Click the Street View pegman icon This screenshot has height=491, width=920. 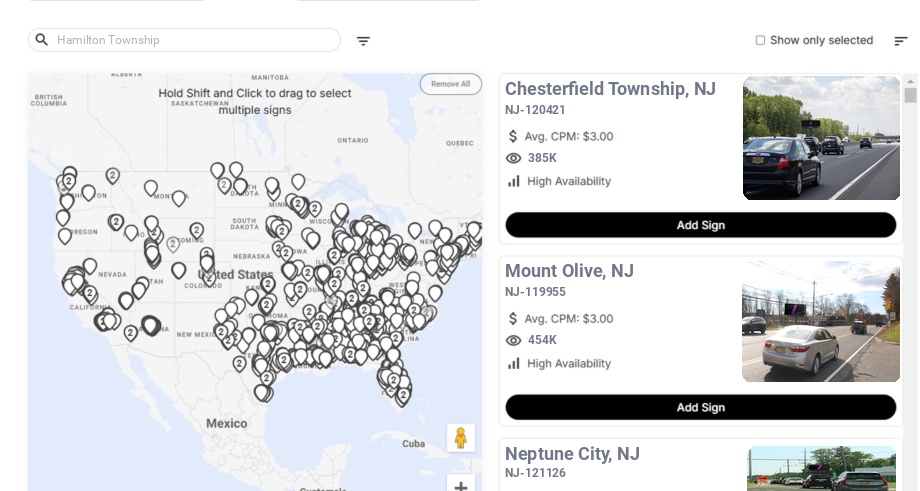[460, 438]
